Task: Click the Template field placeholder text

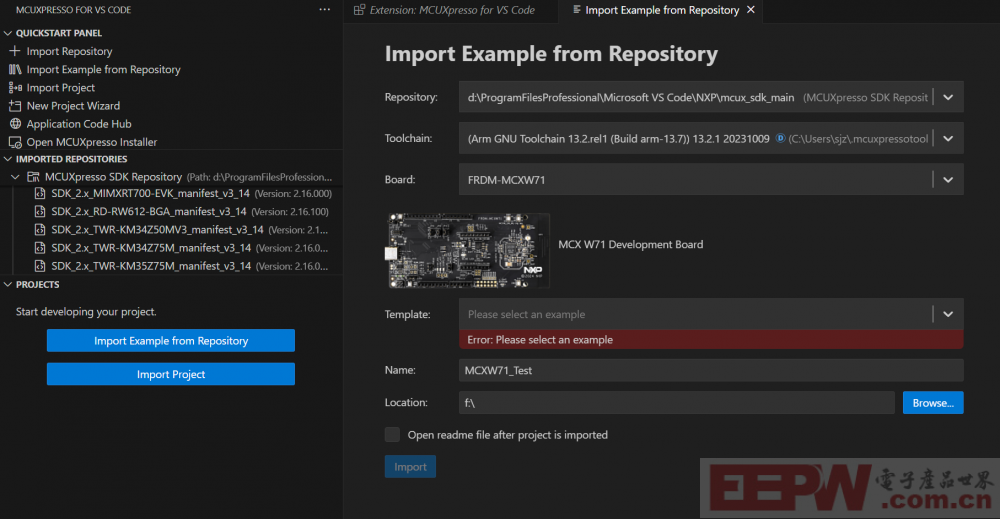Action: tap(526, 314)
